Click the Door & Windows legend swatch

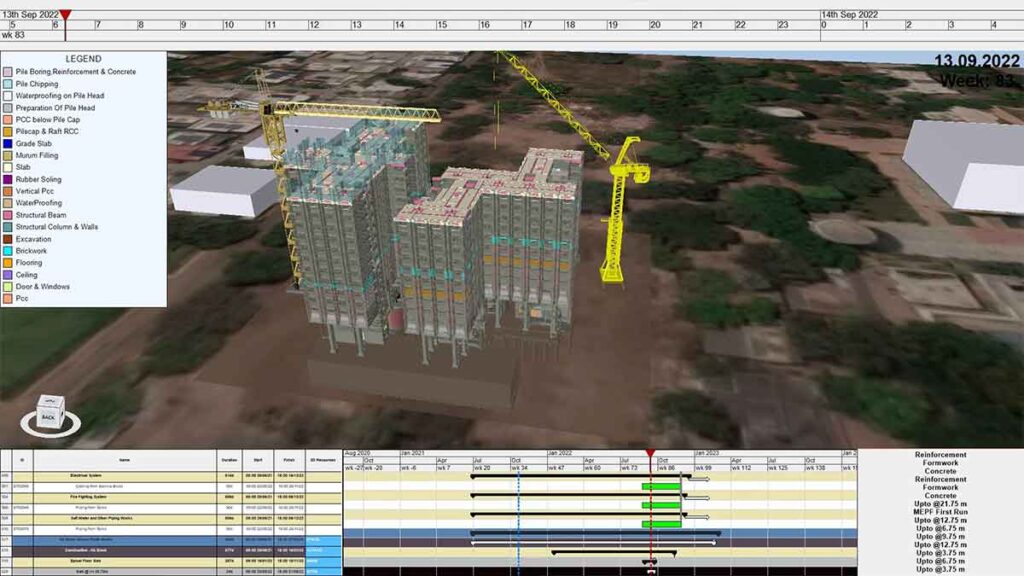(8, 287)
